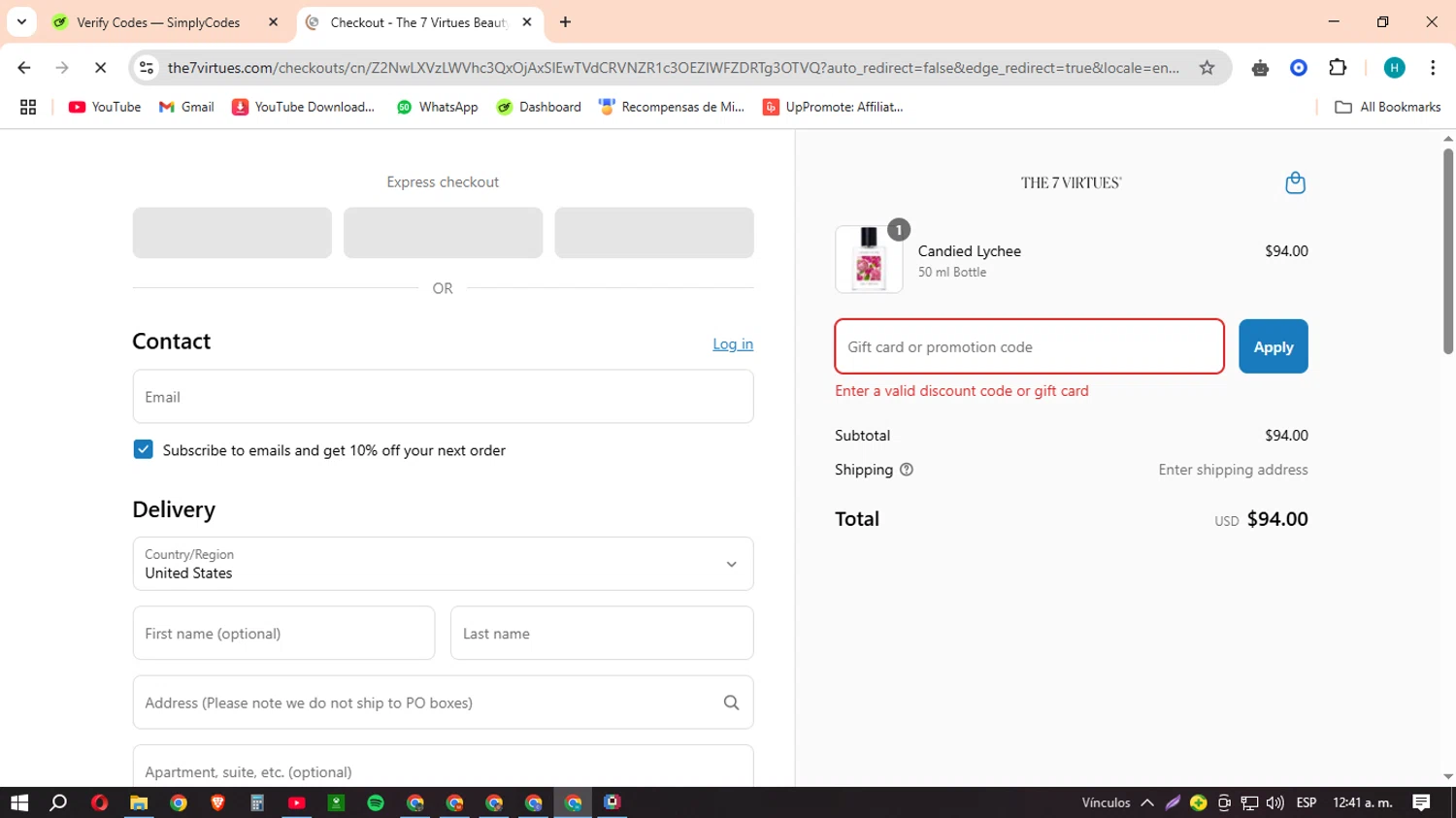
Task: Stop page loading with the X button
Action: (100, 68)
